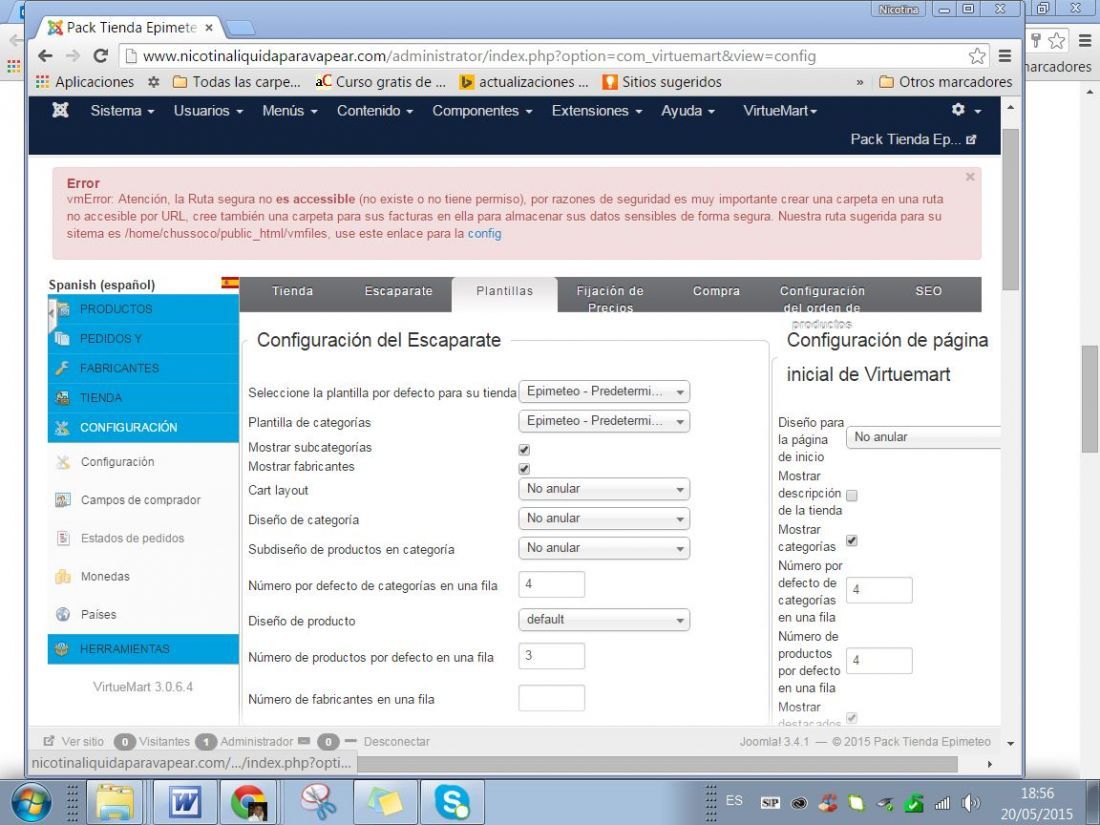Open the Campos de comprador link

coord(140,500)
